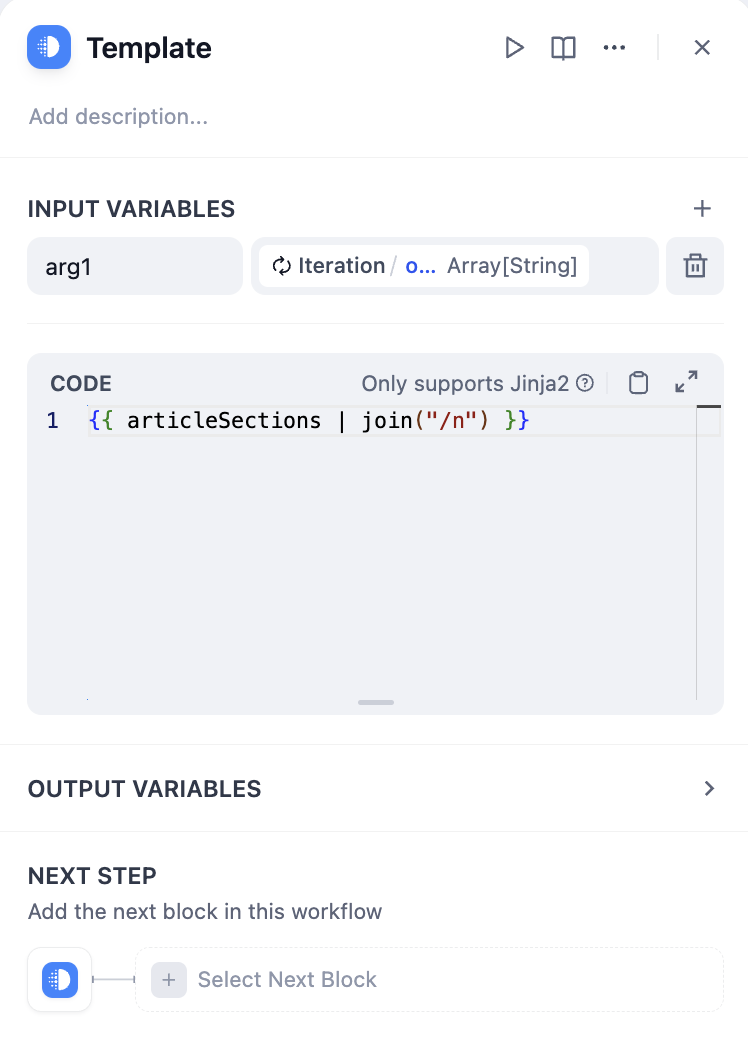Click inside the articleSections join code line
The image size is (748, 1046).
click(x=308, y=421)
